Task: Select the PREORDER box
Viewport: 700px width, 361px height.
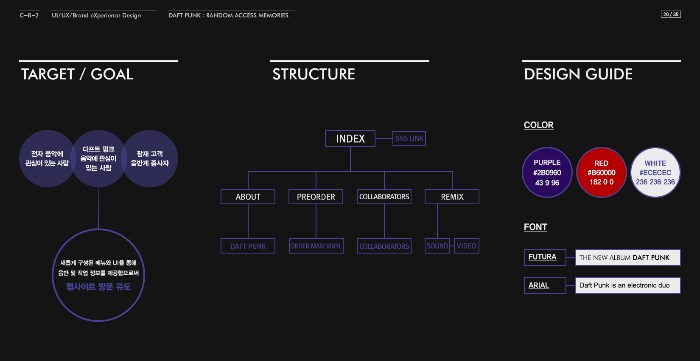Action: tap(316, 197)
